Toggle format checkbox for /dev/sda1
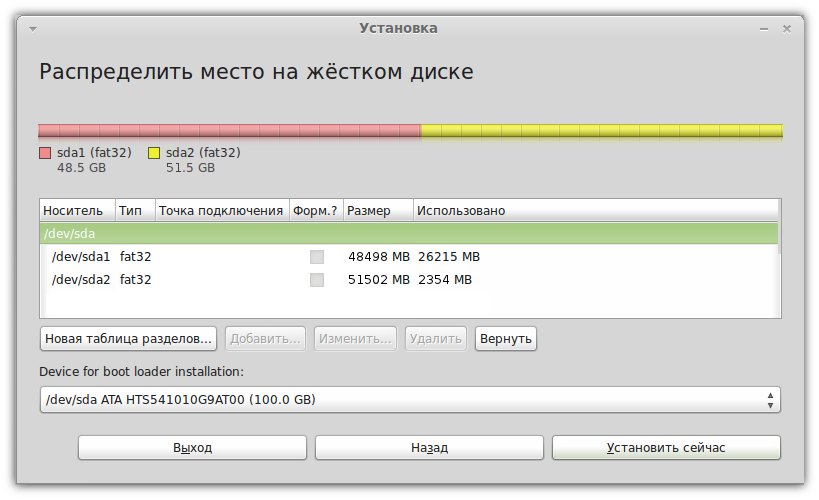Image resolution: width=819 pixels, height=500 pixels. [x=317, y=257]
